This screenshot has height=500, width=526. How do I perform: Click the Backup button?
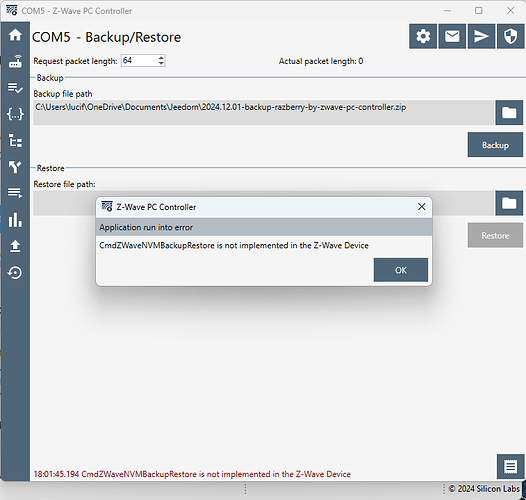[495, 145]
